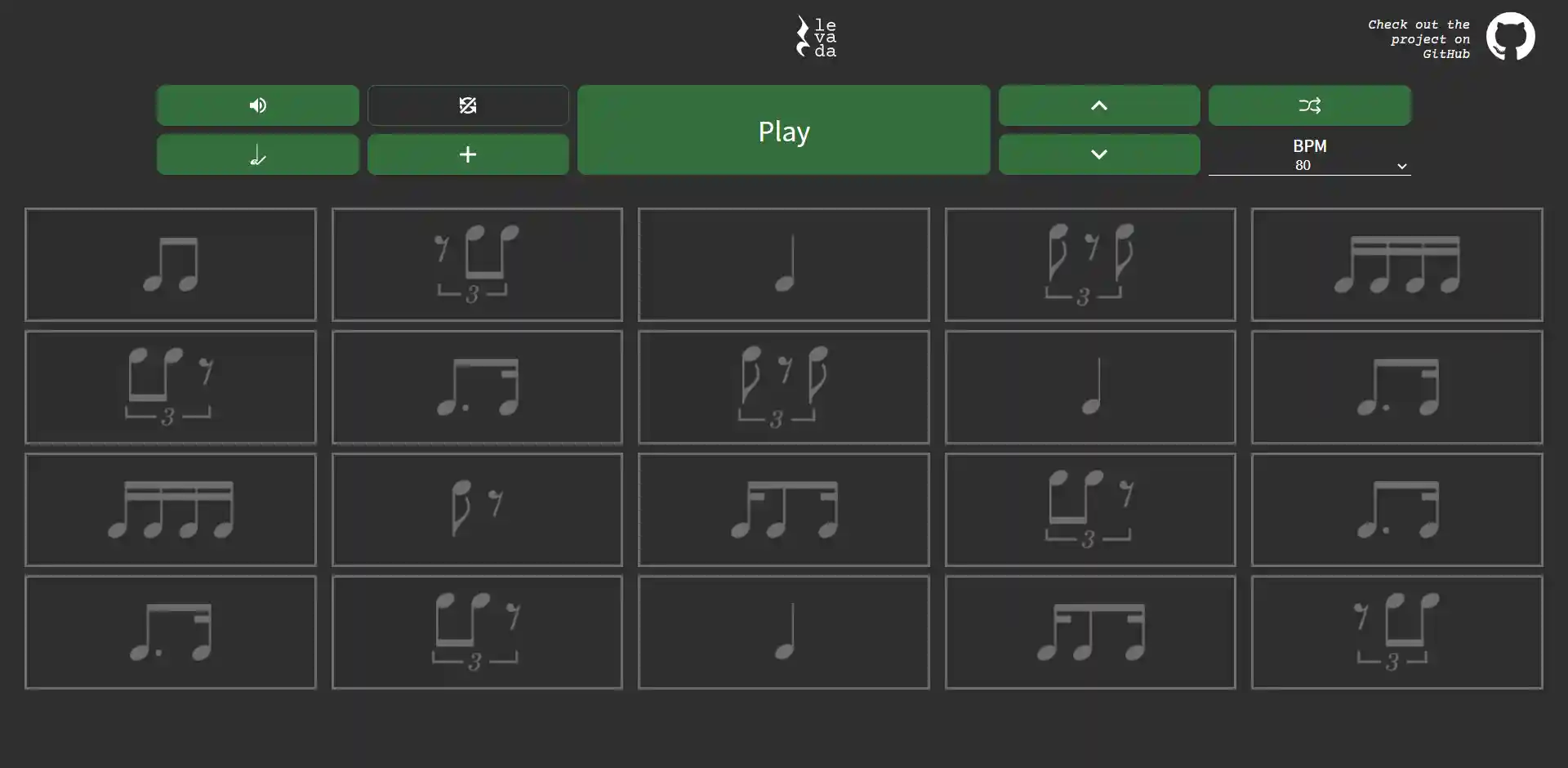Click the plus add button
Screen dimensions: 1568x768
[x=467, y=154]
